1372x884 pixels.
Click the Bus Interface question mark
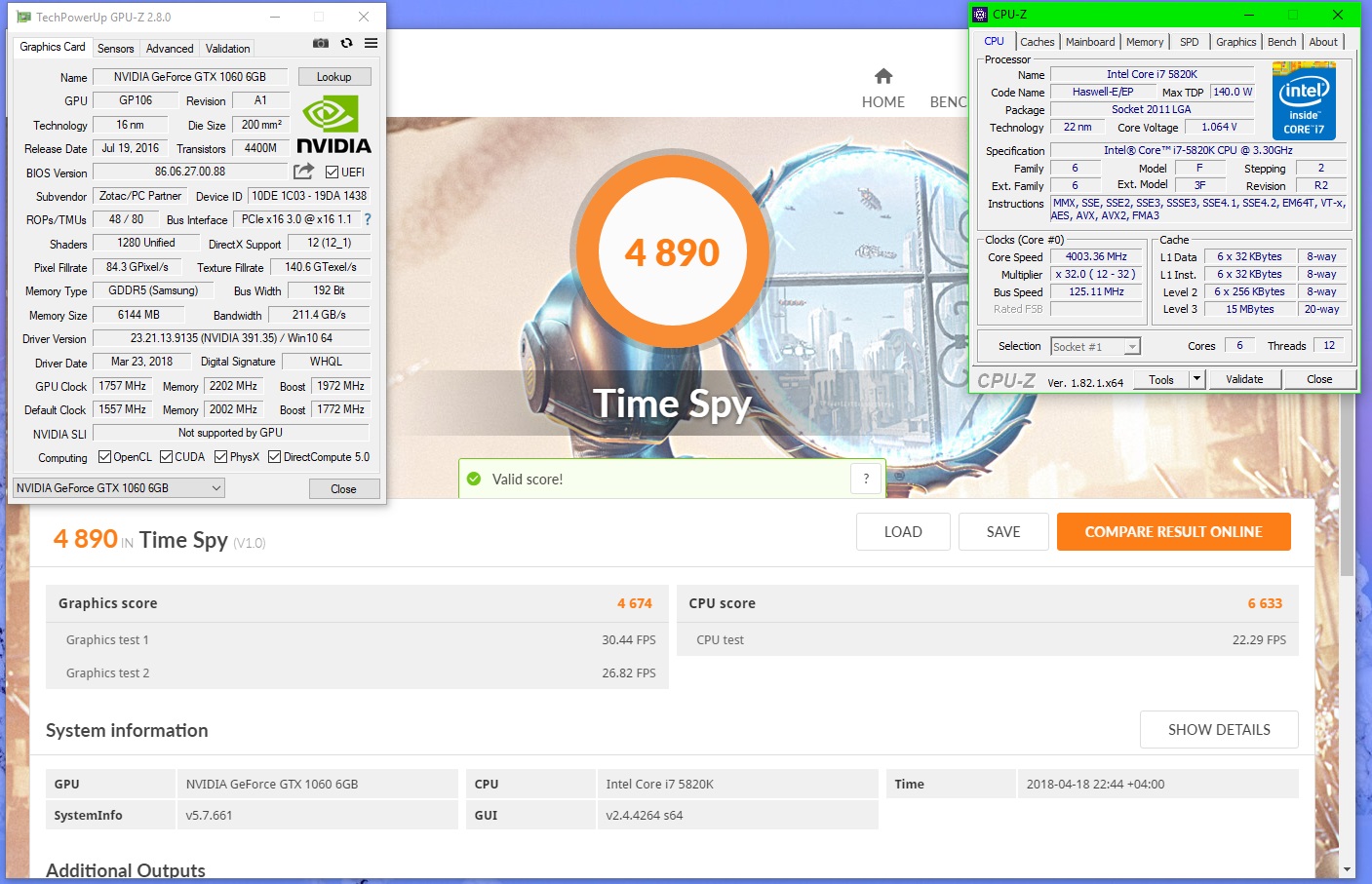click(x=368, y=219)
